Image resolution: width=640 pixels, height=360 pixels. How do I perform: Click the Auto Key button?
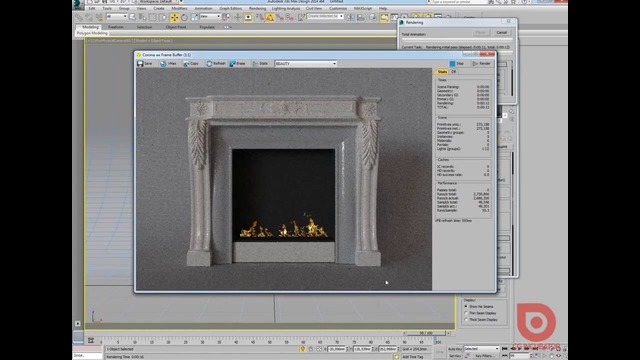454,349
